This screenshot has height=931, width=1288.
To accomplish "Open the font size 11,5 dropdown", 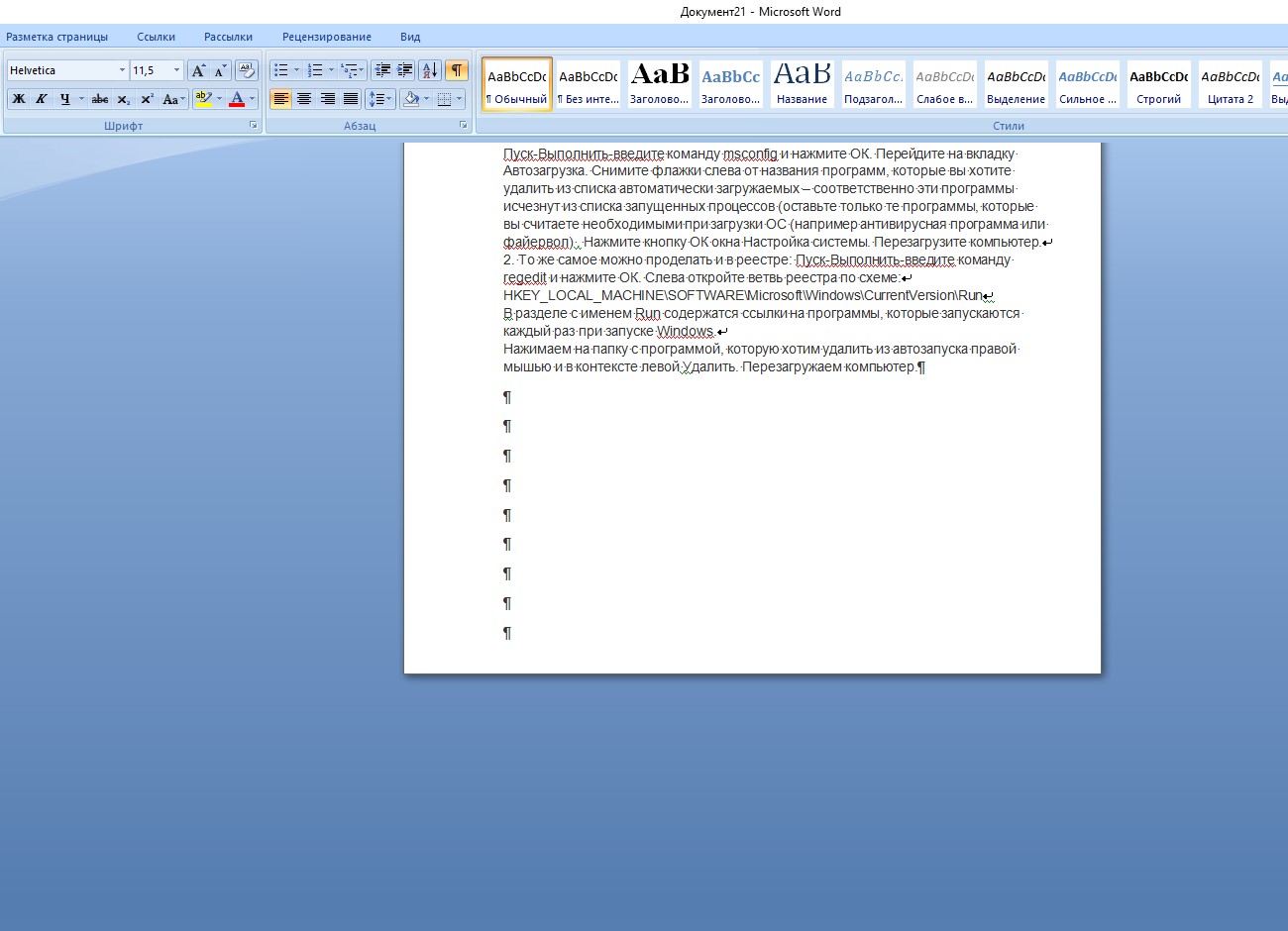I will click(177, 70).
